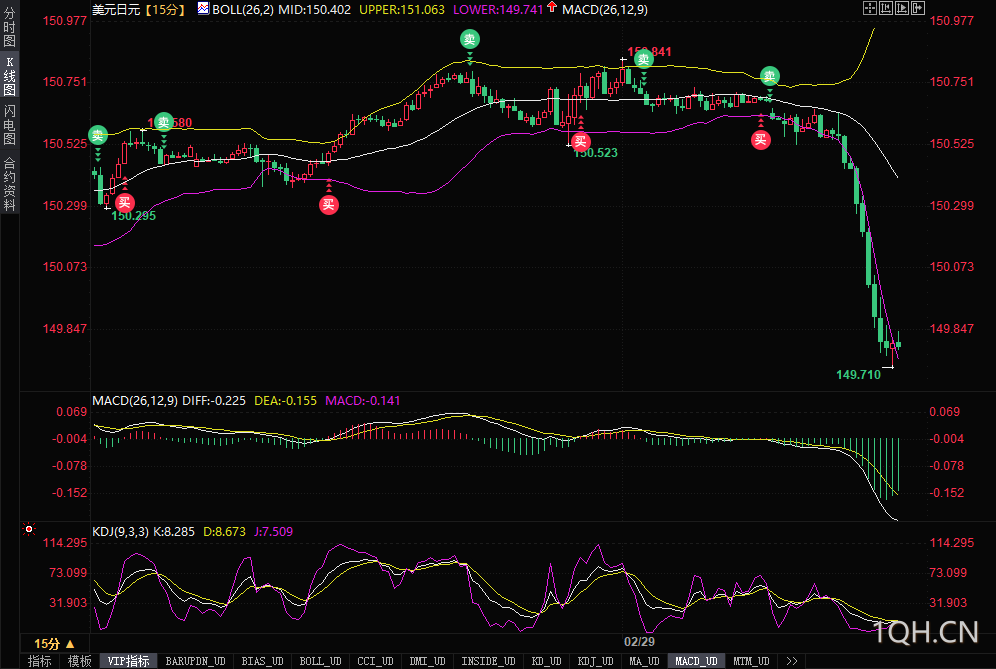996x669 pixels.
Task: Select the 卖 sell marker beside 150.841 label
Action: [x=643, y=60]
